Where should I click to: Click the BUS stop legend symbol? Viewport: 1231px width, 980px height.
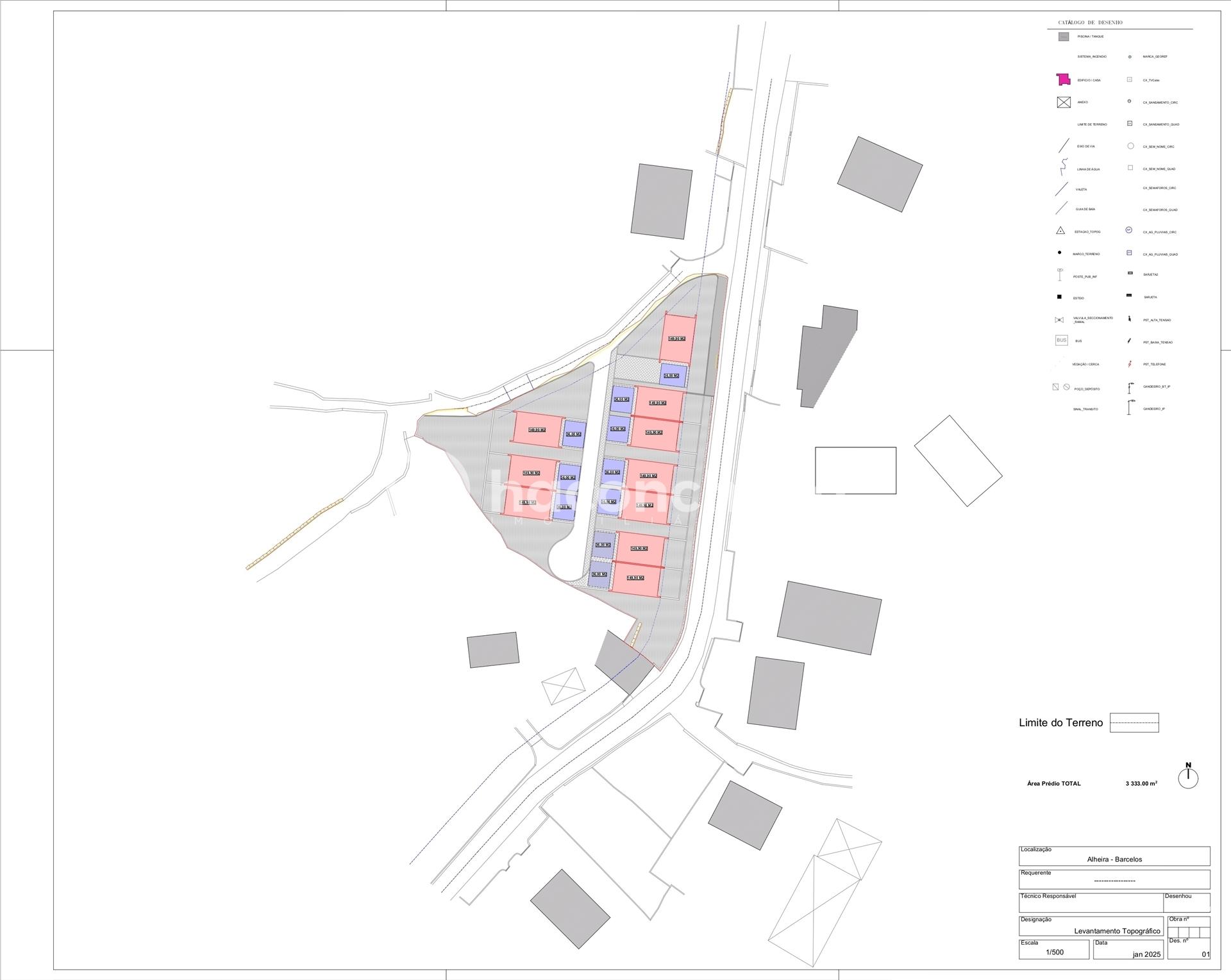1062,340
